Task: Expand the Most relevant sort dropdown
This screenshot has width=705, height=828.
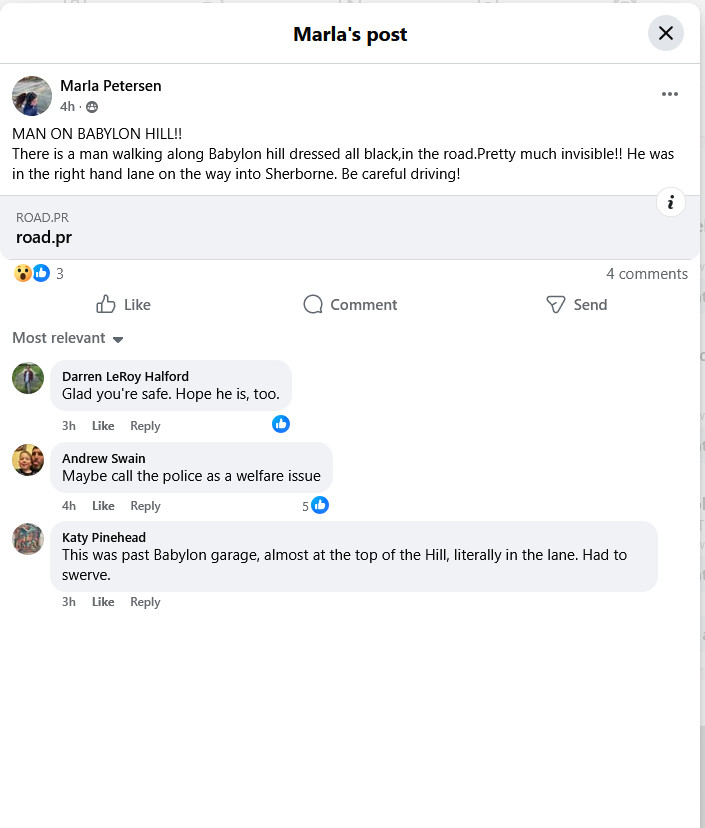Action: point(68,338)
